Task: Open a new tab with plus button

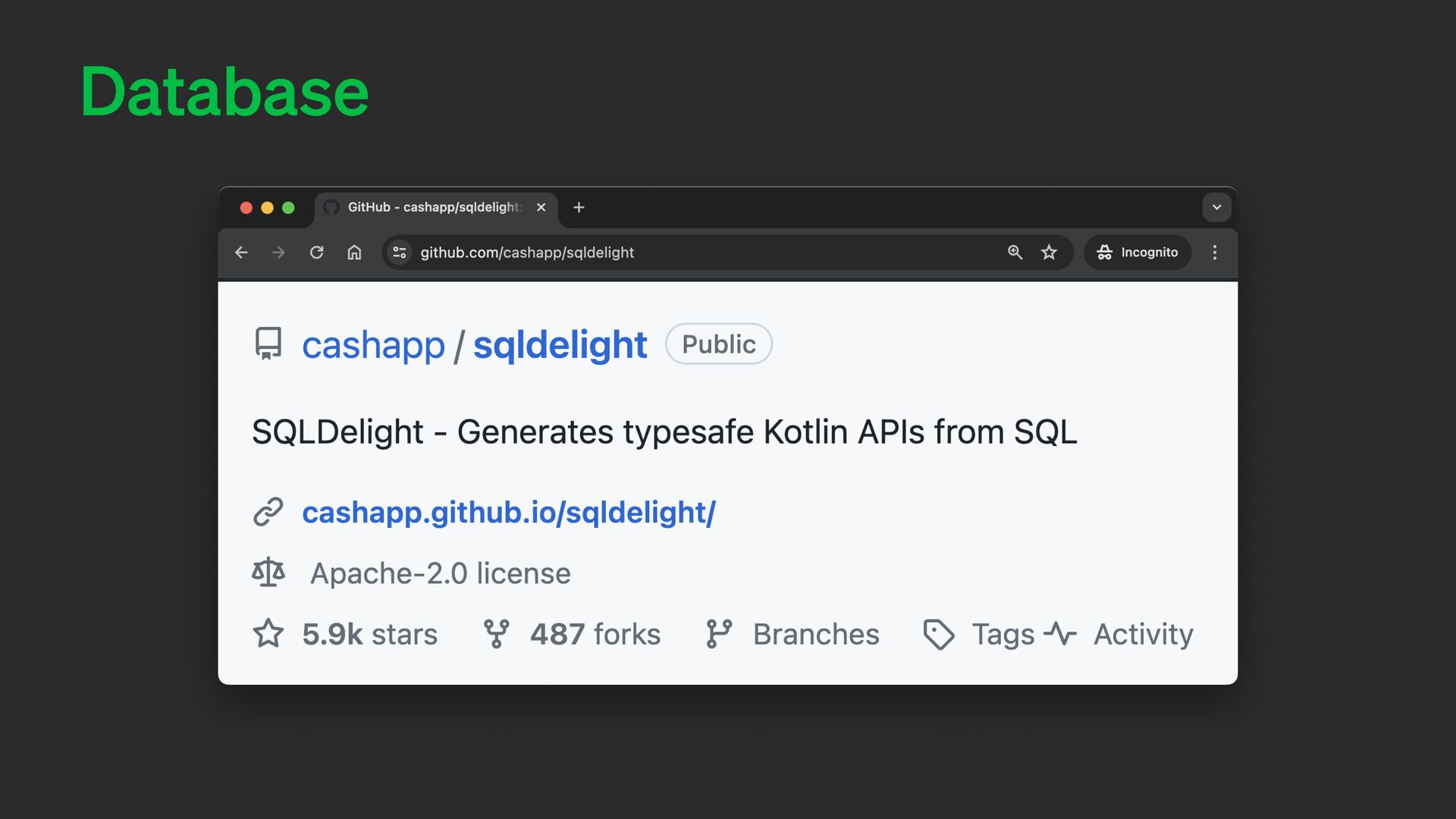Action: click(x=579, y=207)
